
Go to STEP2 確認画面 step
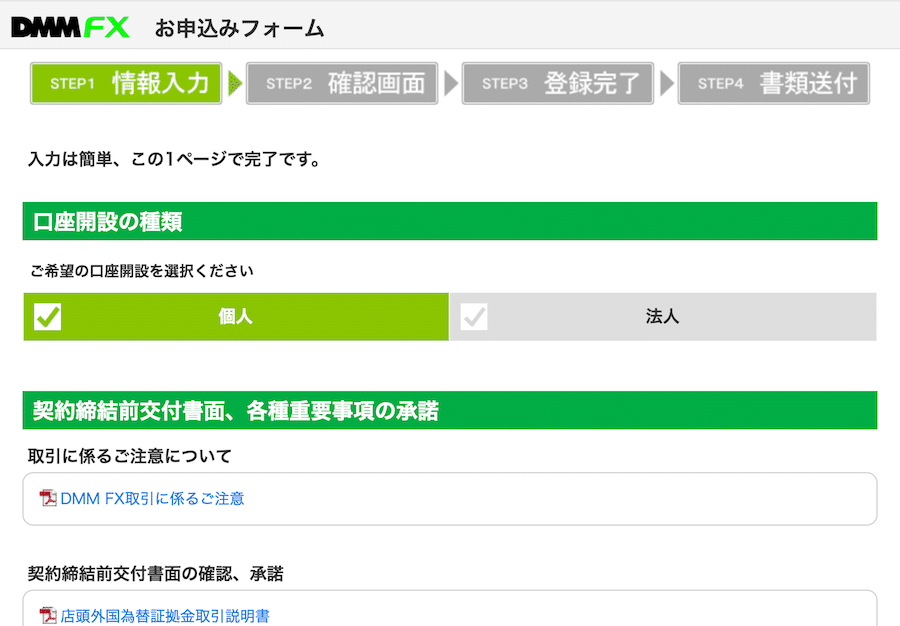click(342, 84)
